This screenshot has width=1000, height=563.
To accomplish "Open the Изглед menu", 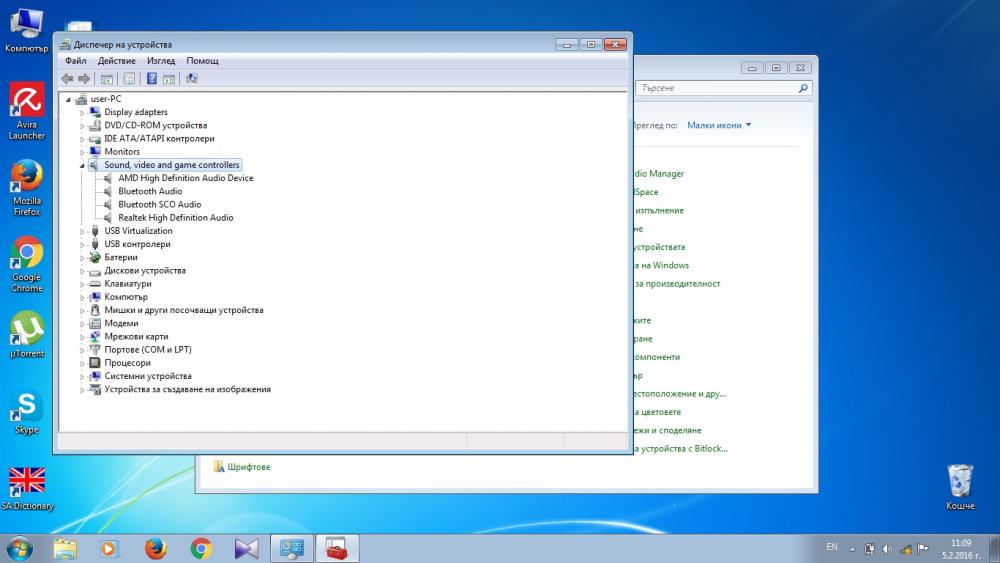I will [161, 61].
